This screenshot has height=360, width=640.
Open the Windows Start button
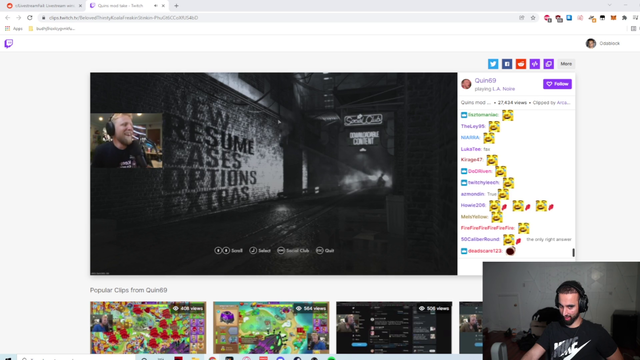[x=7, y=358]
